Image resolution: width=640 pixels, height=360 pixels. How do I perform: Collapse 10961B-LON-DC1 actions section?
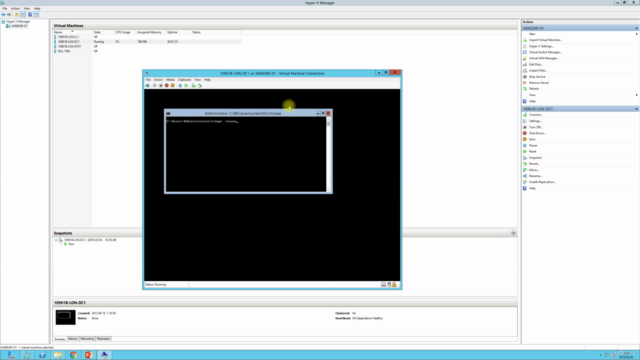(636, 109)
